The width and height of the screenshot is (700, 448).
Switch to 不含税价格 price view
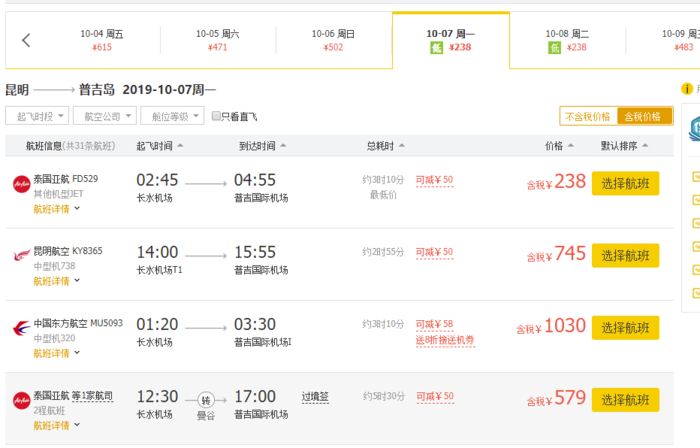(x=588, y=116)
